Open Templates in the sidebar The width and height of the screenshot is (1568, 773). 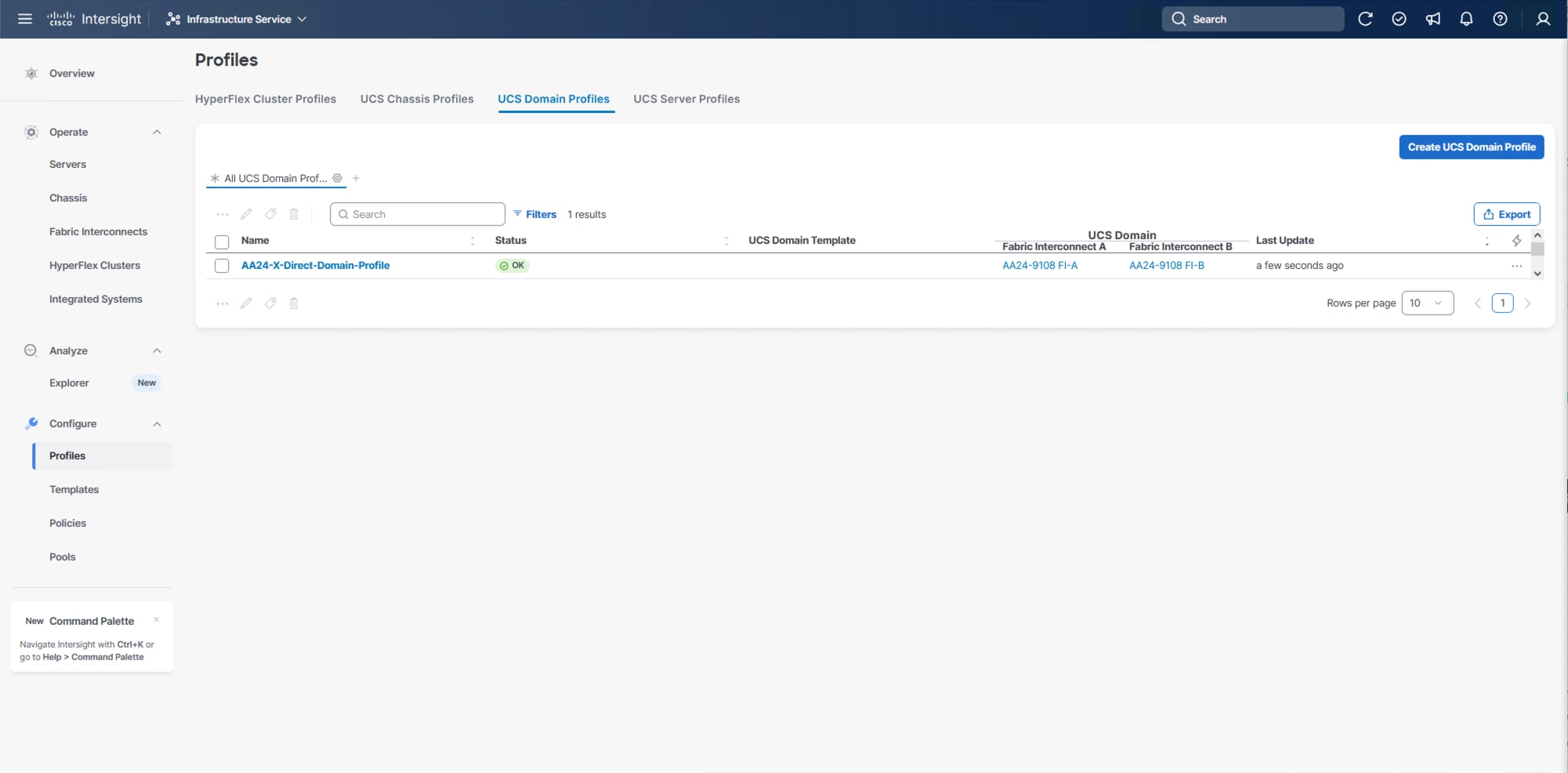(x=74, y=489)
